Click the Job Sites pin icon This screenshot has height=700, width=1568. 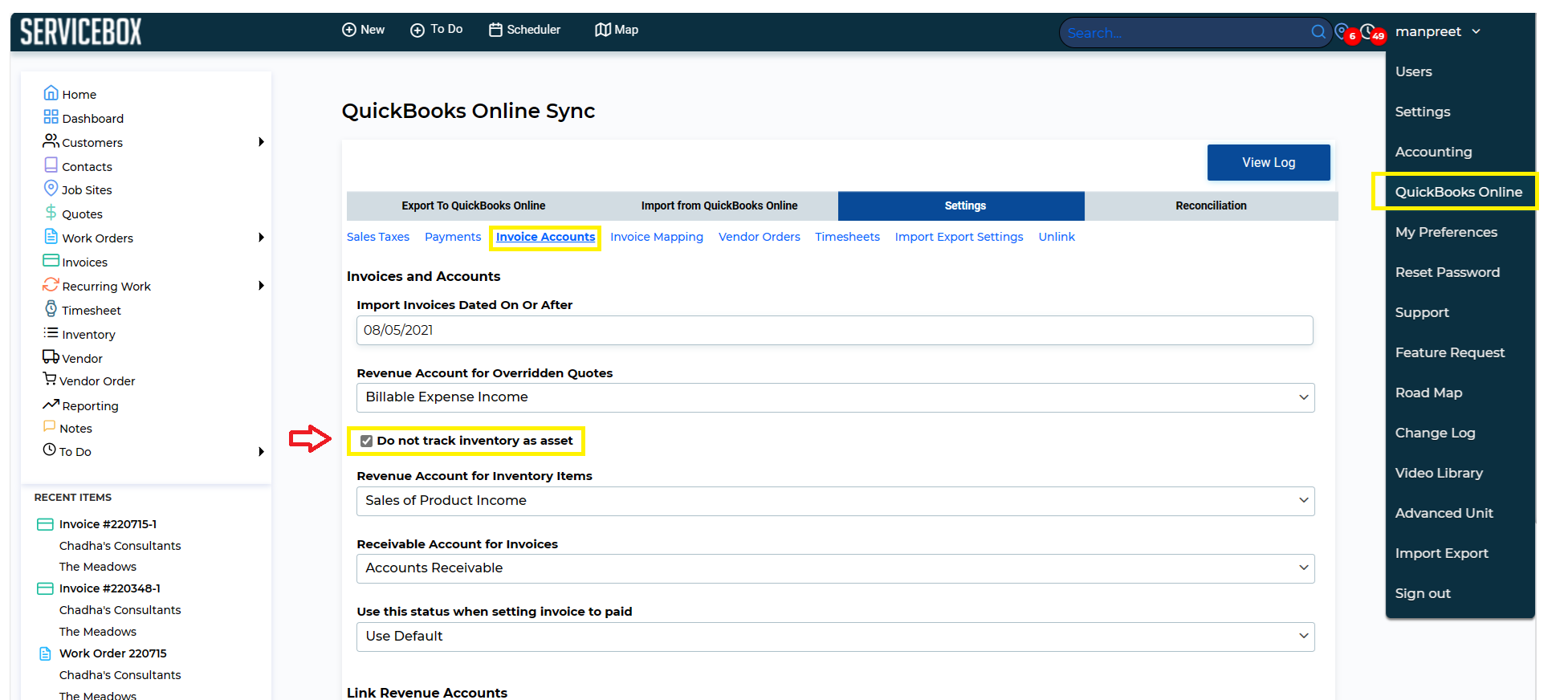click(x=51, y=189)
